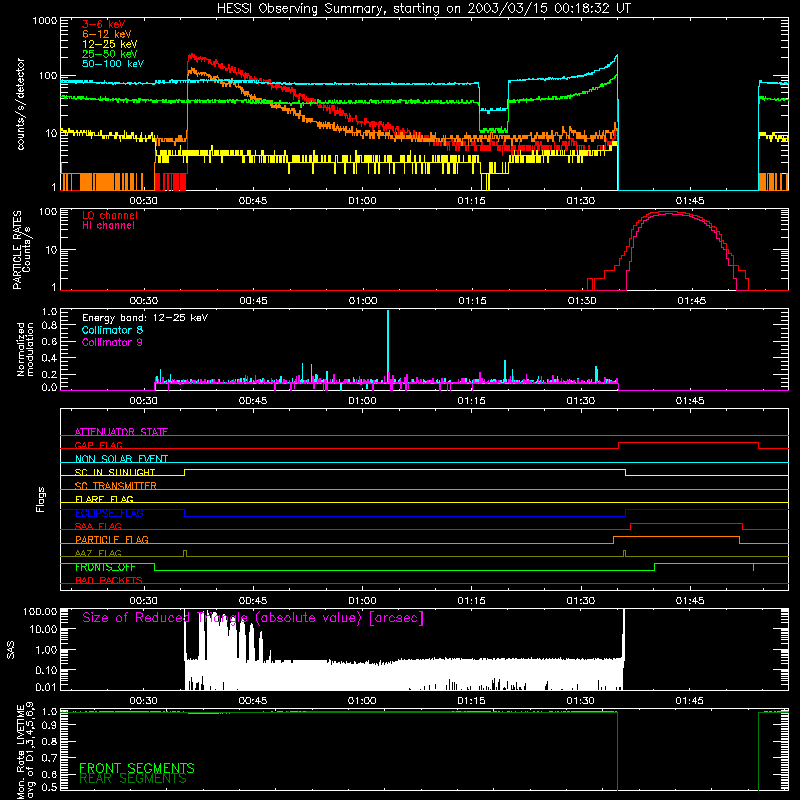Screen dimensions: 800x800
Task: Click the peak of the particle rates hump
Action: (x=669, y=212)
